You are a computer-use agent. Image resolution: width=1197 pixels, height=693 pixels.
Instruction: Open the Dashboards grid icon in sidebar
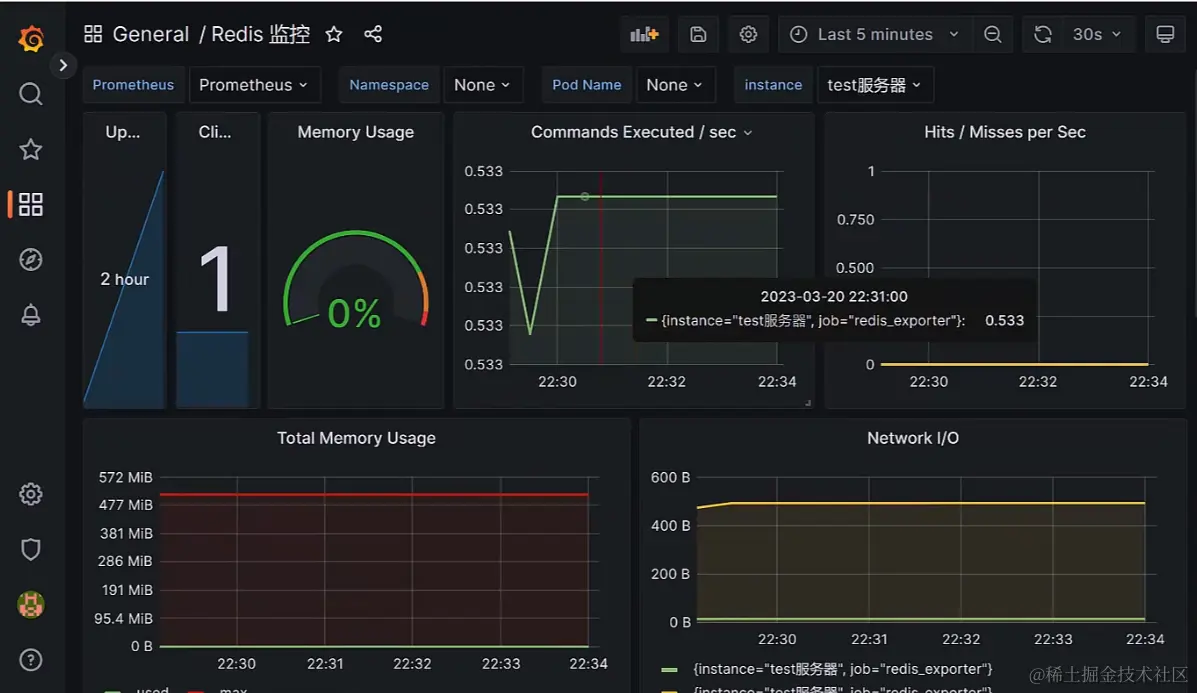(31, 204)
